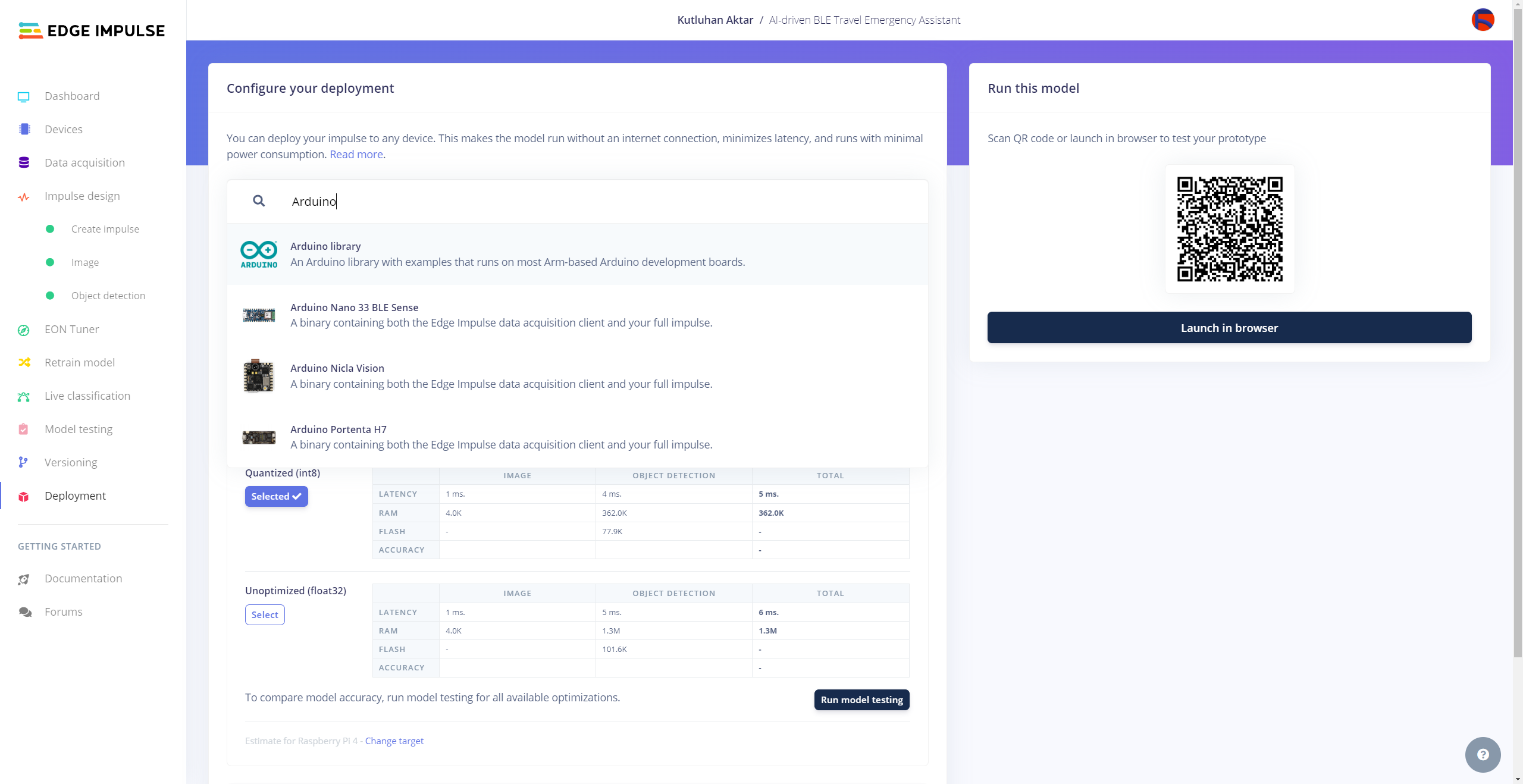Click the Versioning branch icon

point(24,463)
